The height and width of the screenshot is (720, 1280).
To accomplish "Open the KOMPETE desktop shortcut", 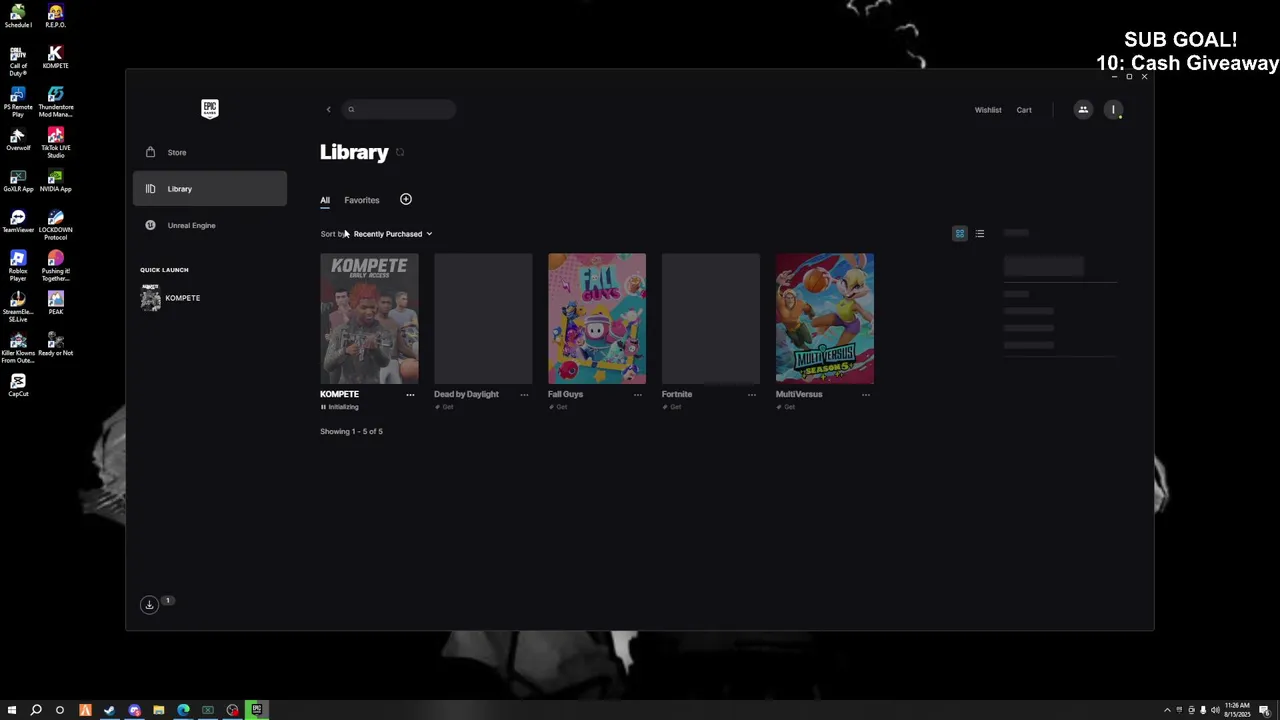I will 55,57.
